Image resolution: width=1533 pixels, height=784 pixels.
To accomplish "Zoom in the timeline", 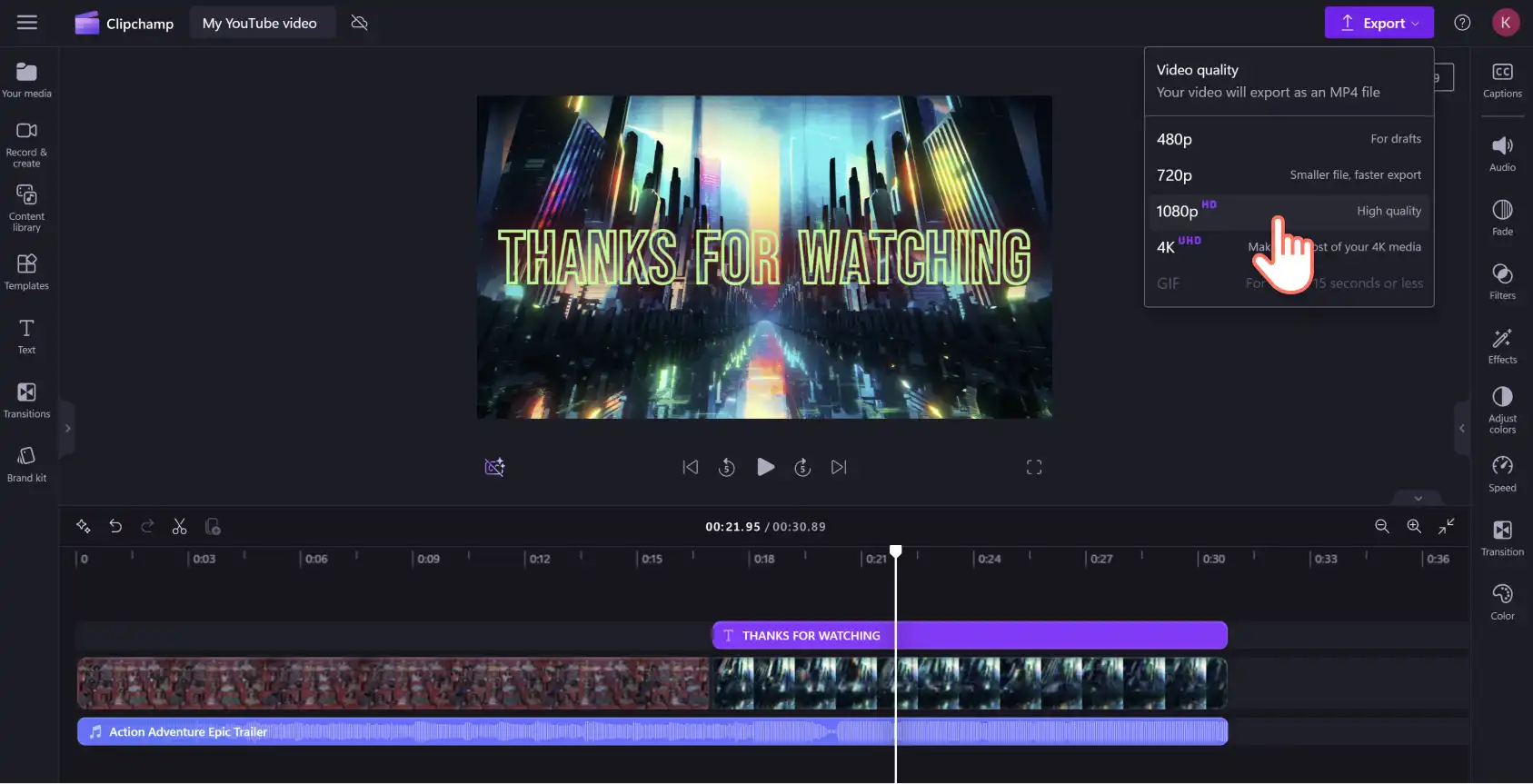I will coord(1414,526).
